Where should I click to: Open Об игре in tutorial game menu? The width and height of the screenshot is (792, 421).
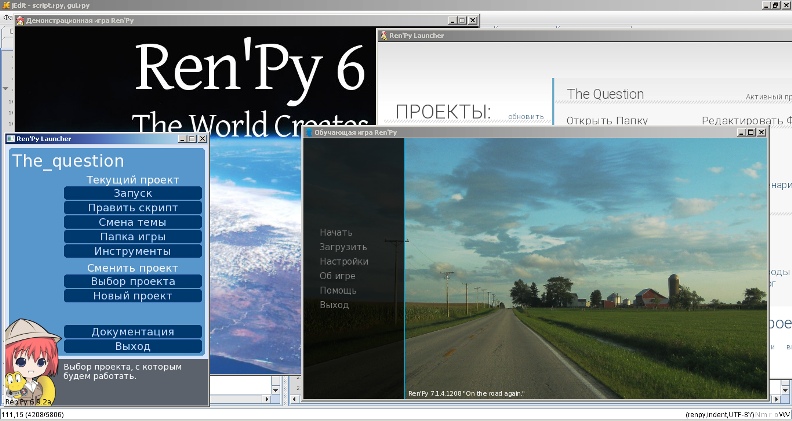click(x=337, y=276)
